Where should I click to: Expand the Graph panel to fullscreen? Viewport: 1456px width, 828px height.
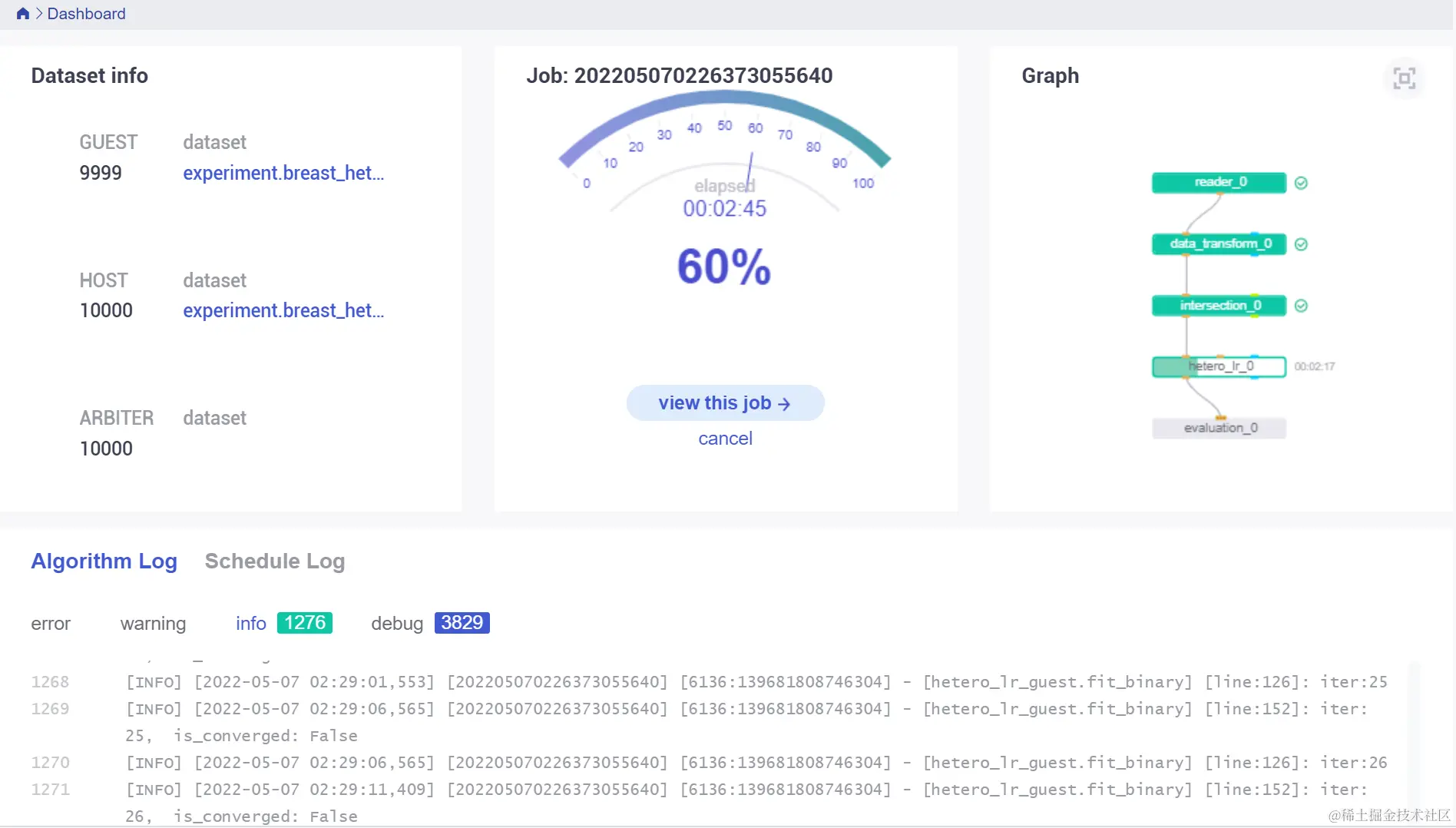(1404, 78)
